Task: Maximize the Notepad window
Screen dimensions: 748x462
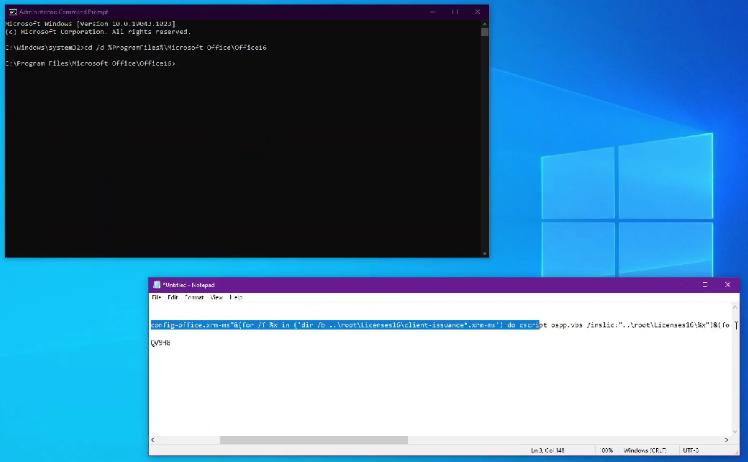Action: click(x=705, y=284)
